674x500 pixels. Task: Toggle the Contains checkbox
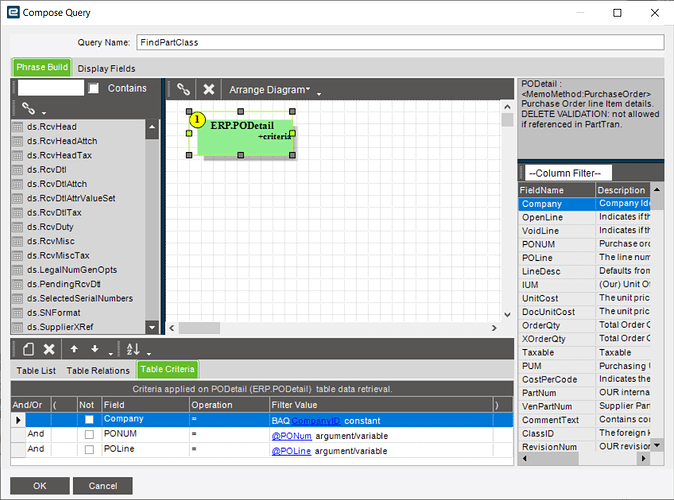tap(93, 88)
